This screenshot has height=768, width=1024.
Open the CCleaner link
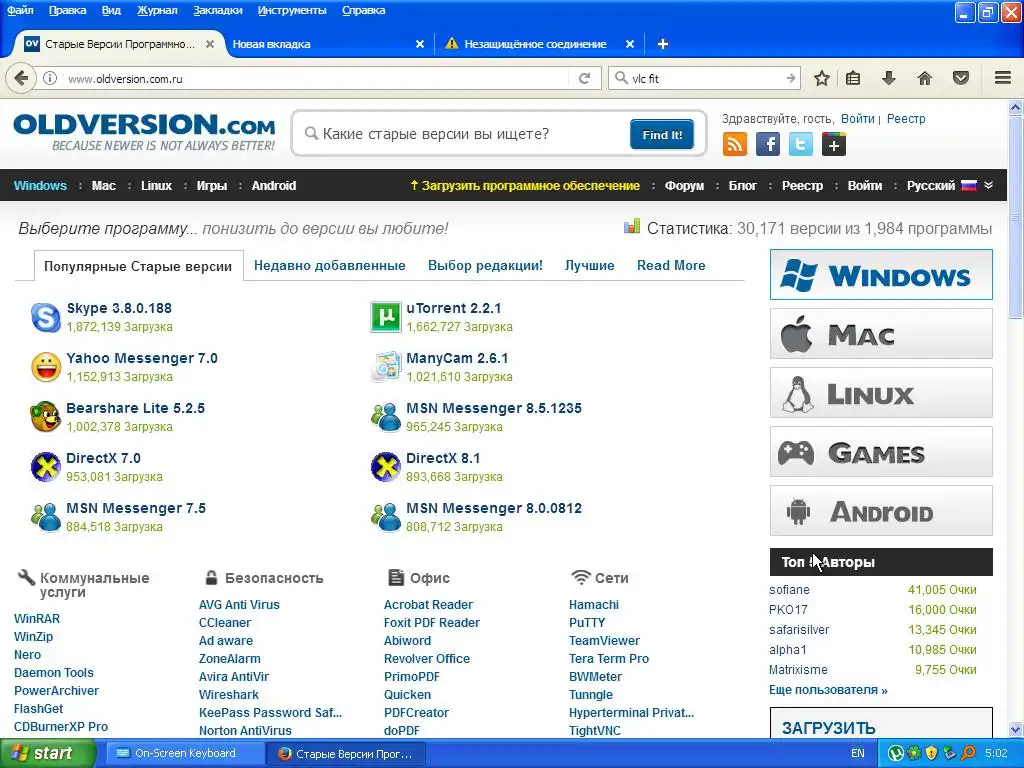click(x=225, y=623)
